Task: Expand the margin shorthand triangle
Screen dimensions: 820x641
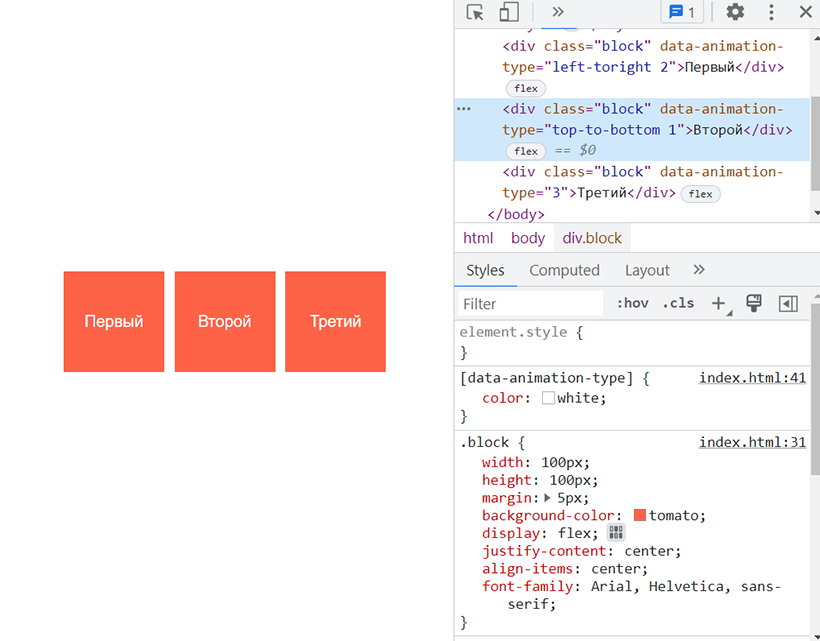Action: tap(548, 498)
